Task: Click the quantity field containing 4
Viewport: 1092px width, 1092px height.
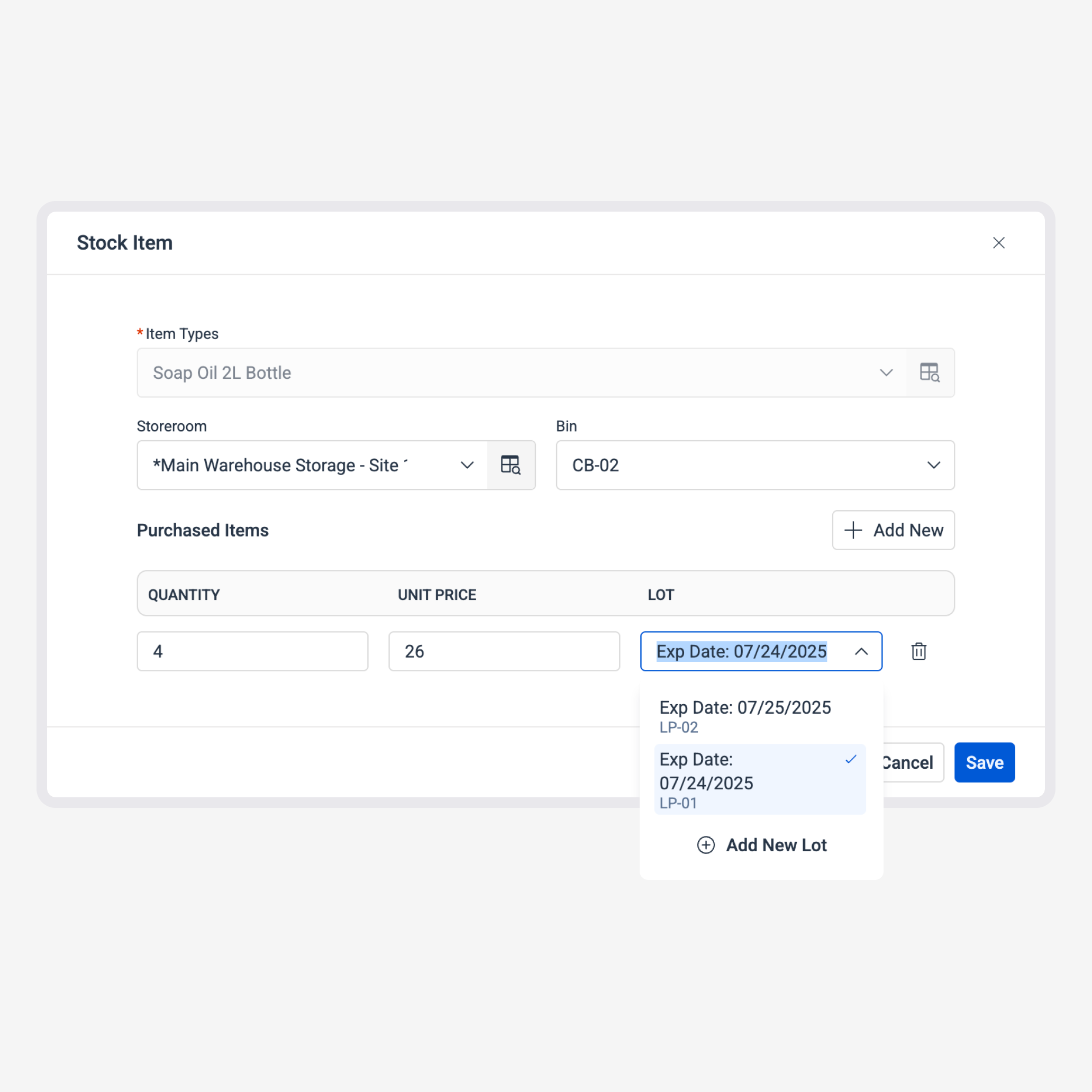Action: point(253,651)
